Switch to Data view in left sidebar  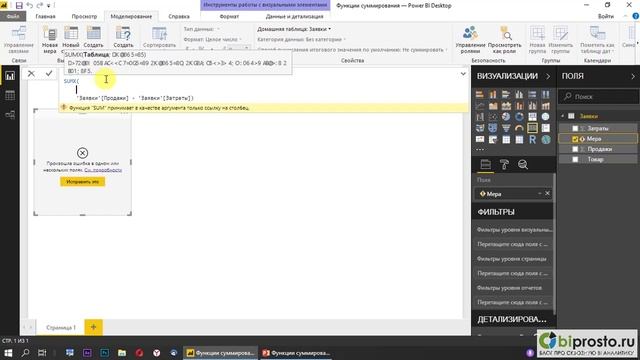tap(10, 96)
